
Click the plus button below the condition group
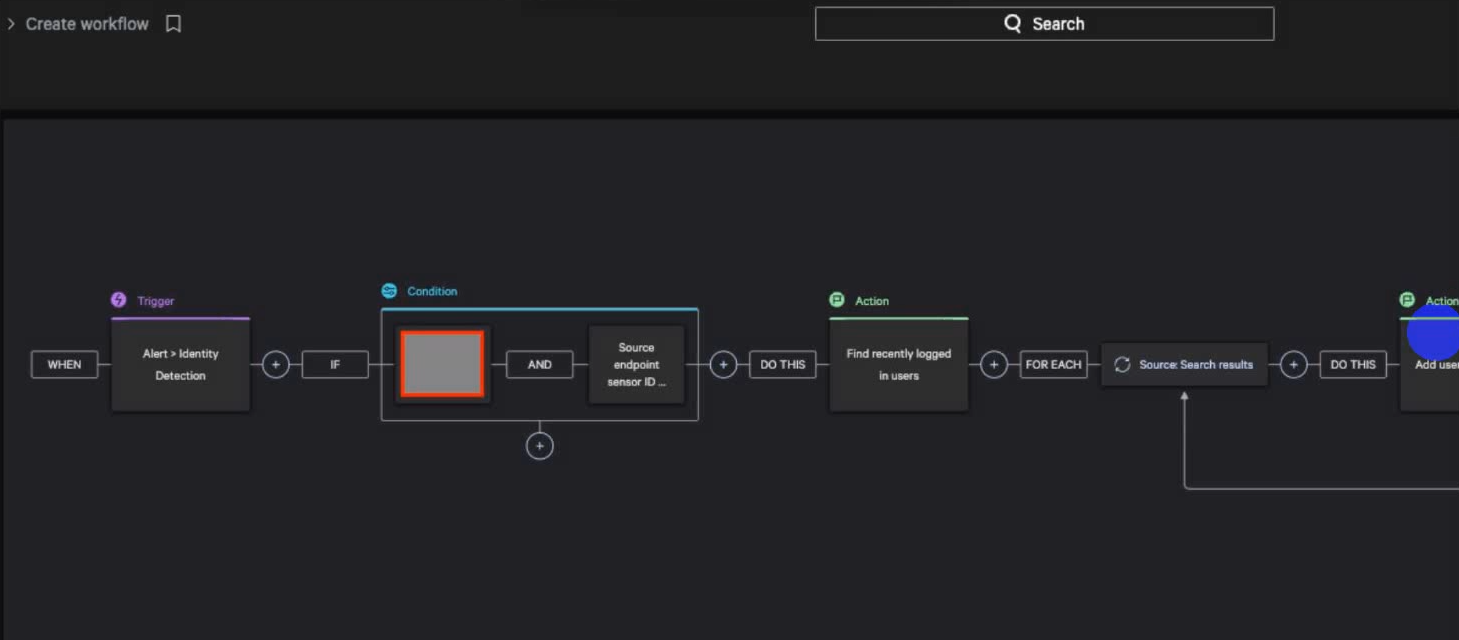point(539,446)
